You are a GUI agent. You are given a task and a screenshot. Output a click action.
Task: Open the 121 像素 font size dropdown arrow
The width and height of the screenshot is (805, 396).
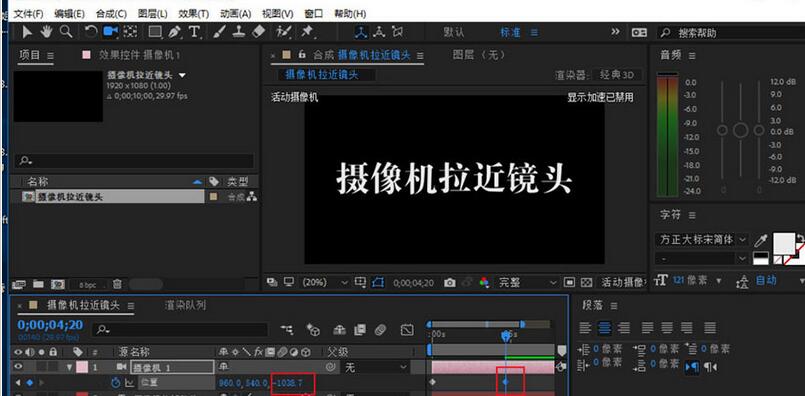719,280
